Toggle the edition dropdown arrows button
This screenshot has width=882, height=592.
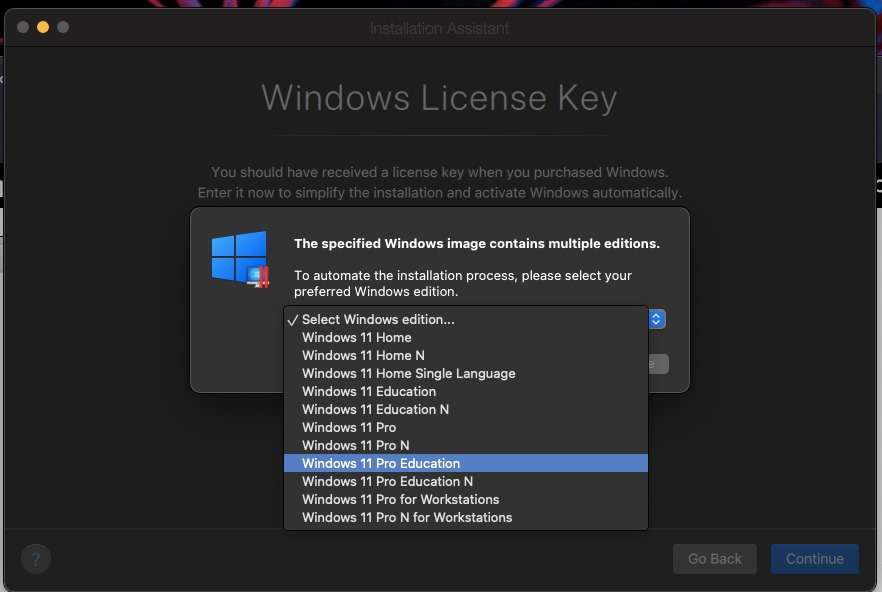click(x=656, y=319)
